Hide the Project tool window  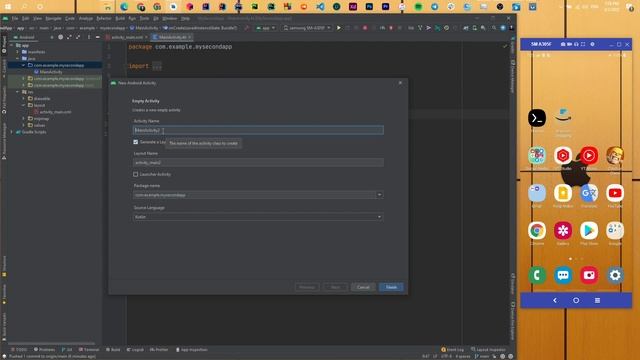pyautogui.click(x=98, y=37)
